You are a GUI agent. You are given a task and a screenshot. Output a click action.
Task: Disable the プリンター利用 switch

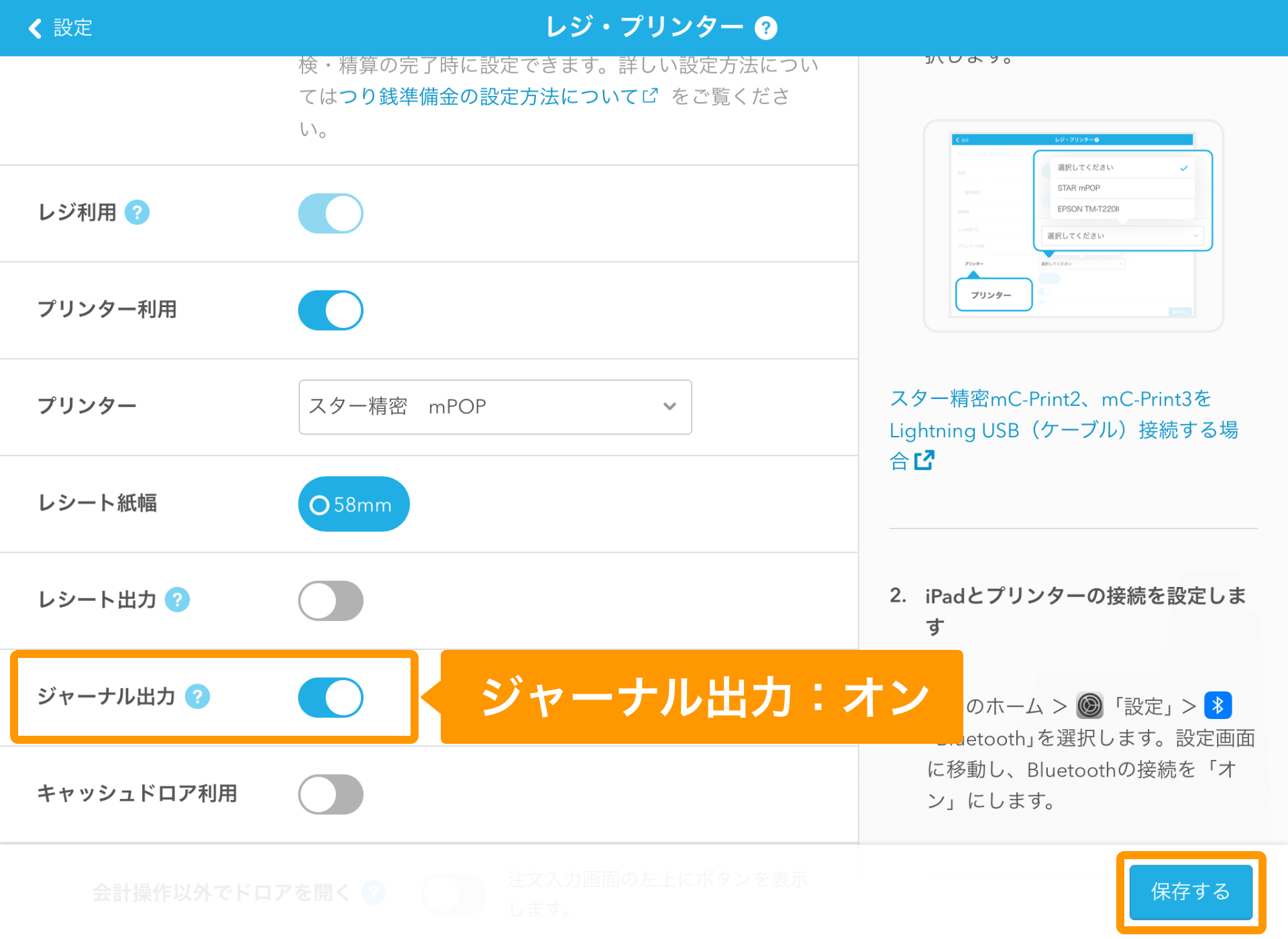(x=331, y=310)
